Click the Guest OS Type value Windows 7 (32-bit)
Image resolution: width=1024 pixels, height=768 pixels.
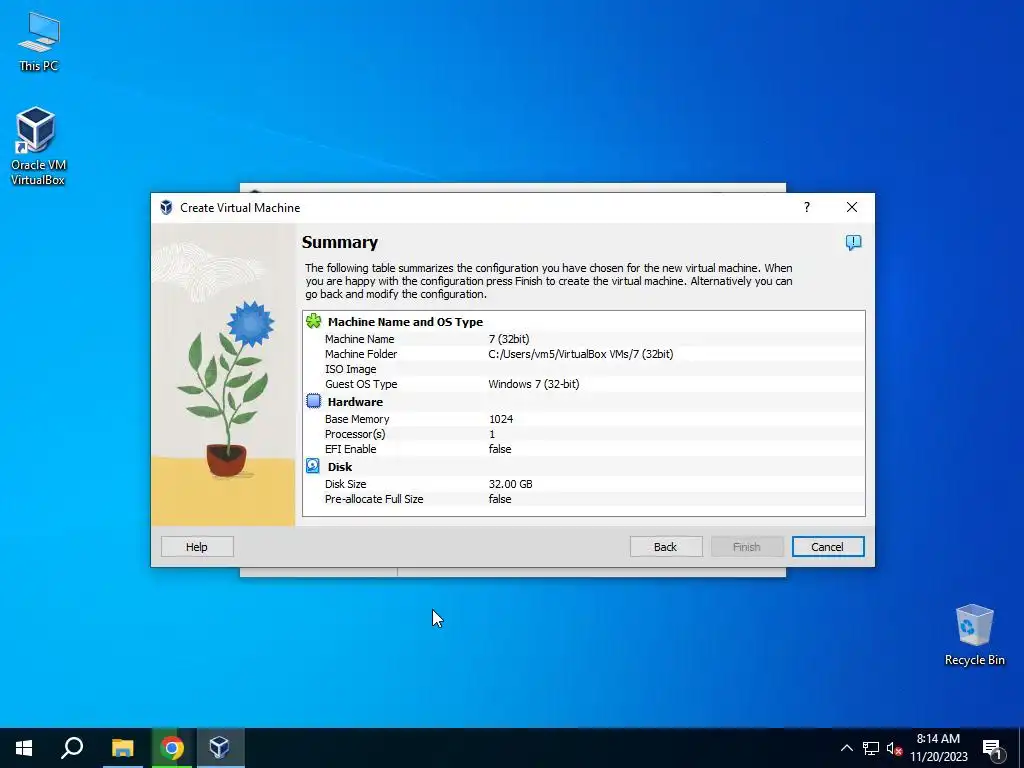point(534,384)
